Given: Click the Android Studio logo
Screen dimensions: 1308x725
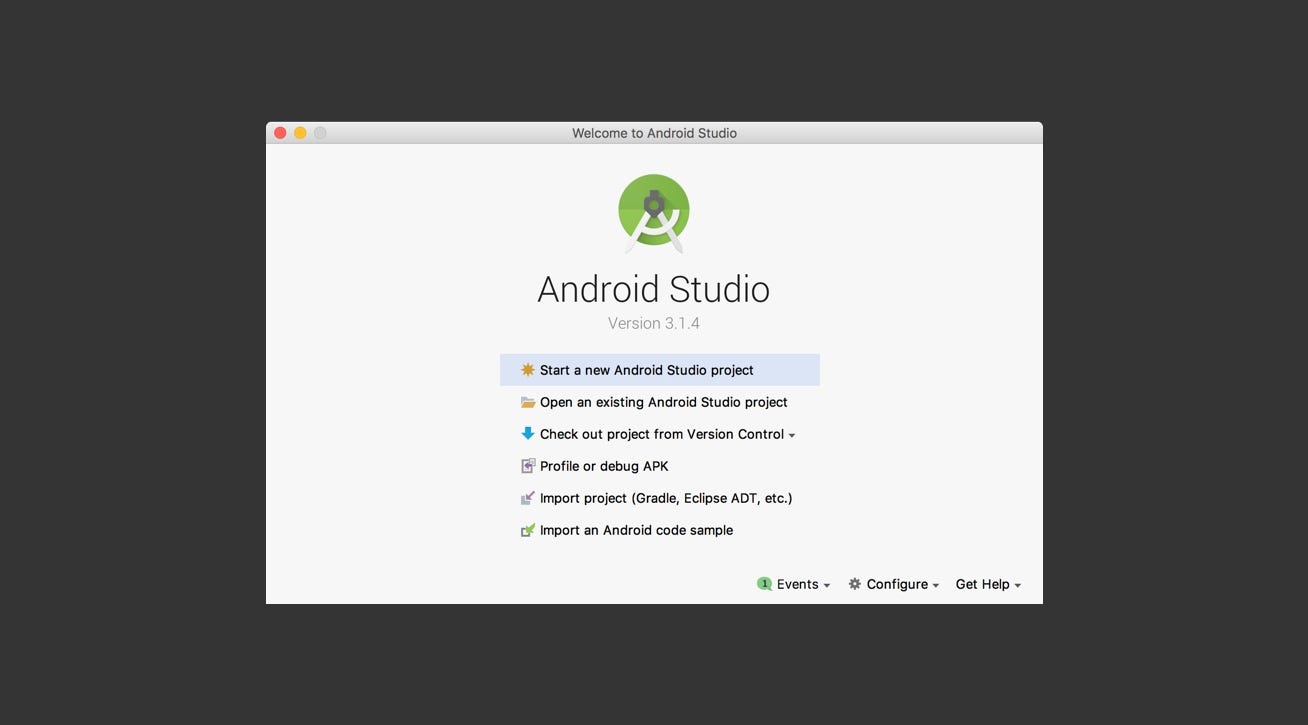Looking at the screenshot, I should coord(654,213).
